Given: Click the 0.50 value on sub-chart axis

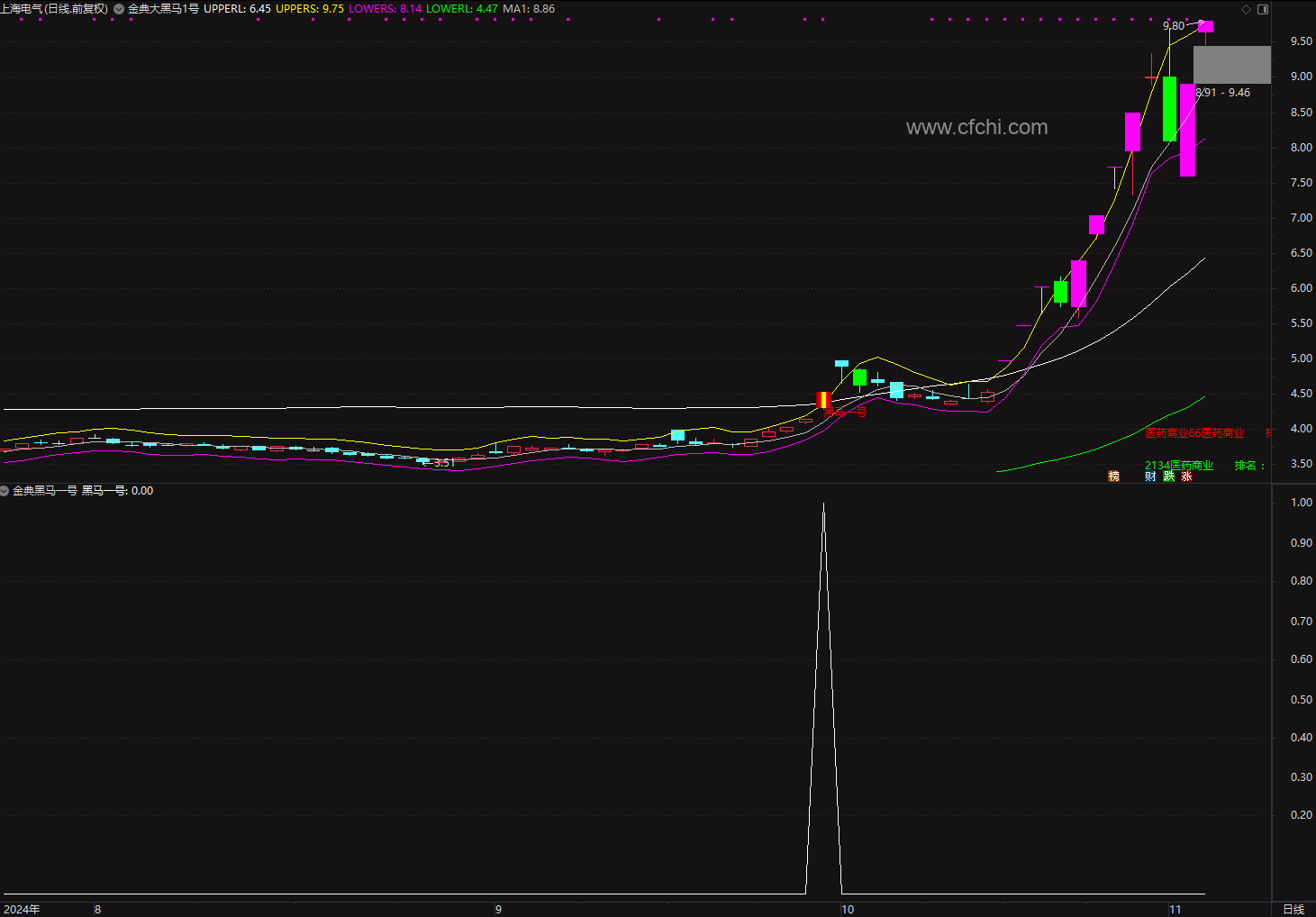Looking at the screenshot, I should tap(1301, 700).
